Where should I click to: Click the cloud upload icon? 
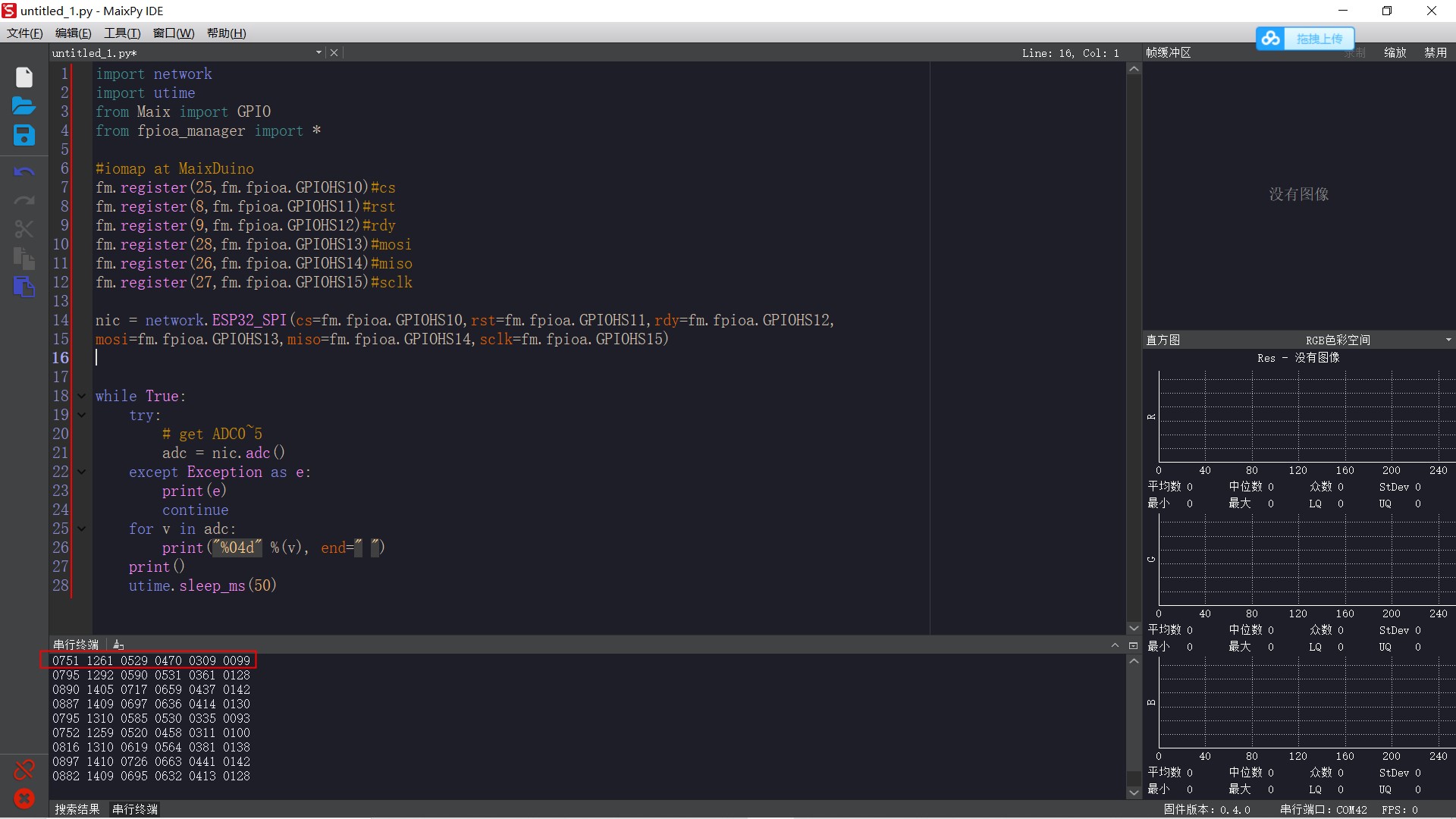1272,39
